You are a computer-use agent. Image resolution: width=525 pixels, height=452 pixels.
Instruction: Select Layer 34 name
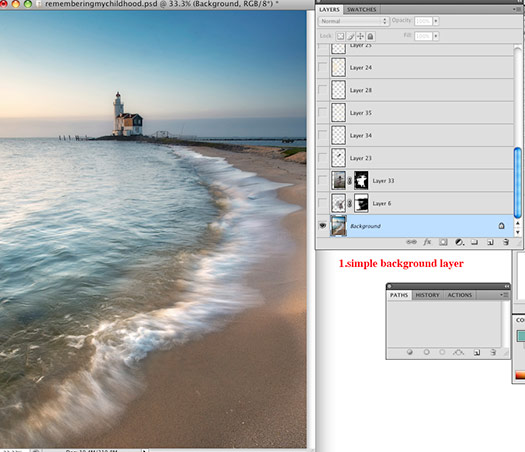361,136
